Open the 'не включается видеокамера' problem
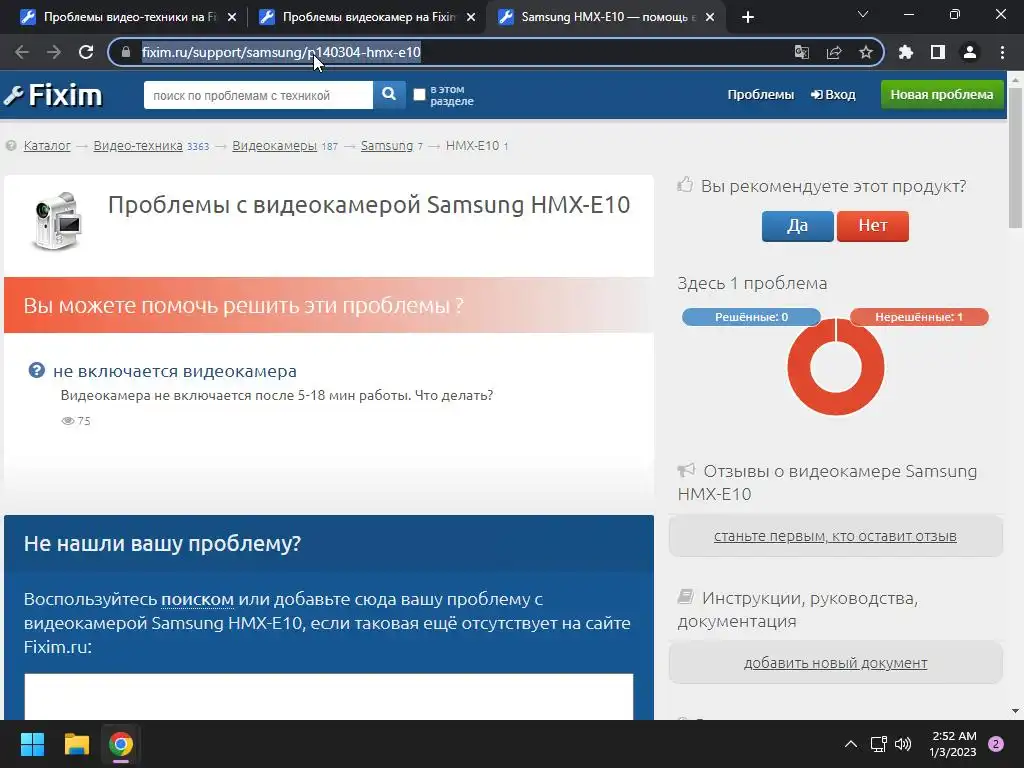The image size is (1024, 768). click(175, 371)
